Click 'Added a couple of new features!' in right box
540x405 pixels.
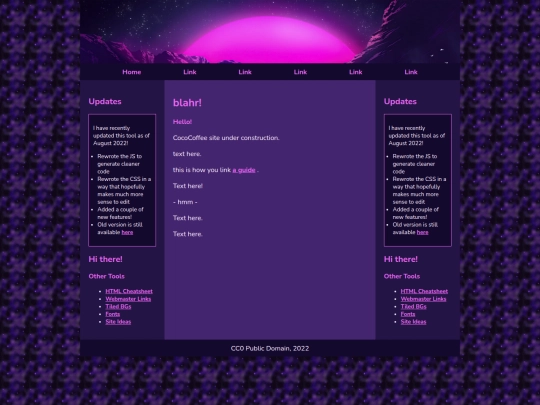[x=416, y=214]
